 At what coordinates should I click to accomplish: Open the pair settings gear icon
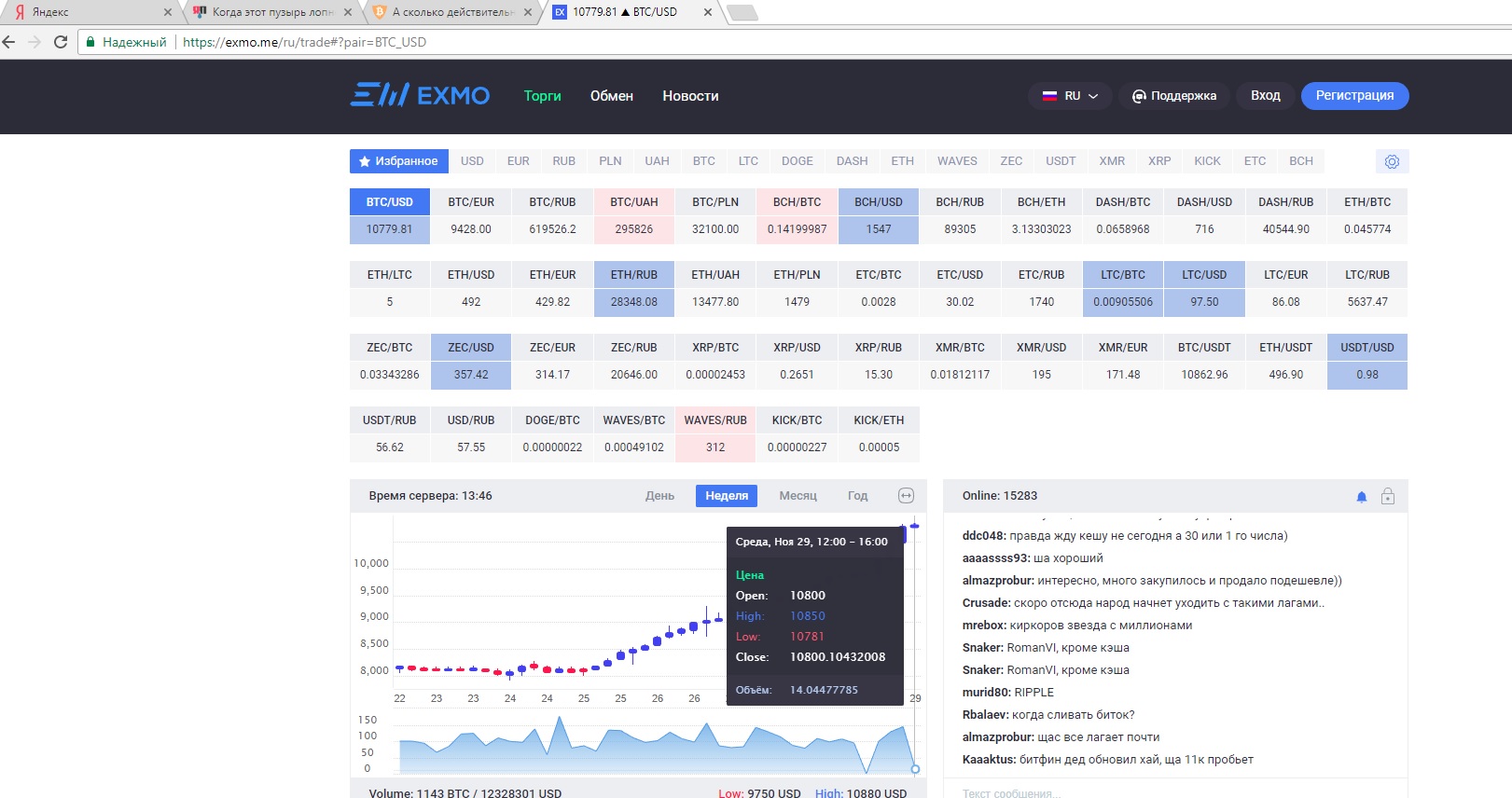pyautogui.click(x=1392, y=161)
